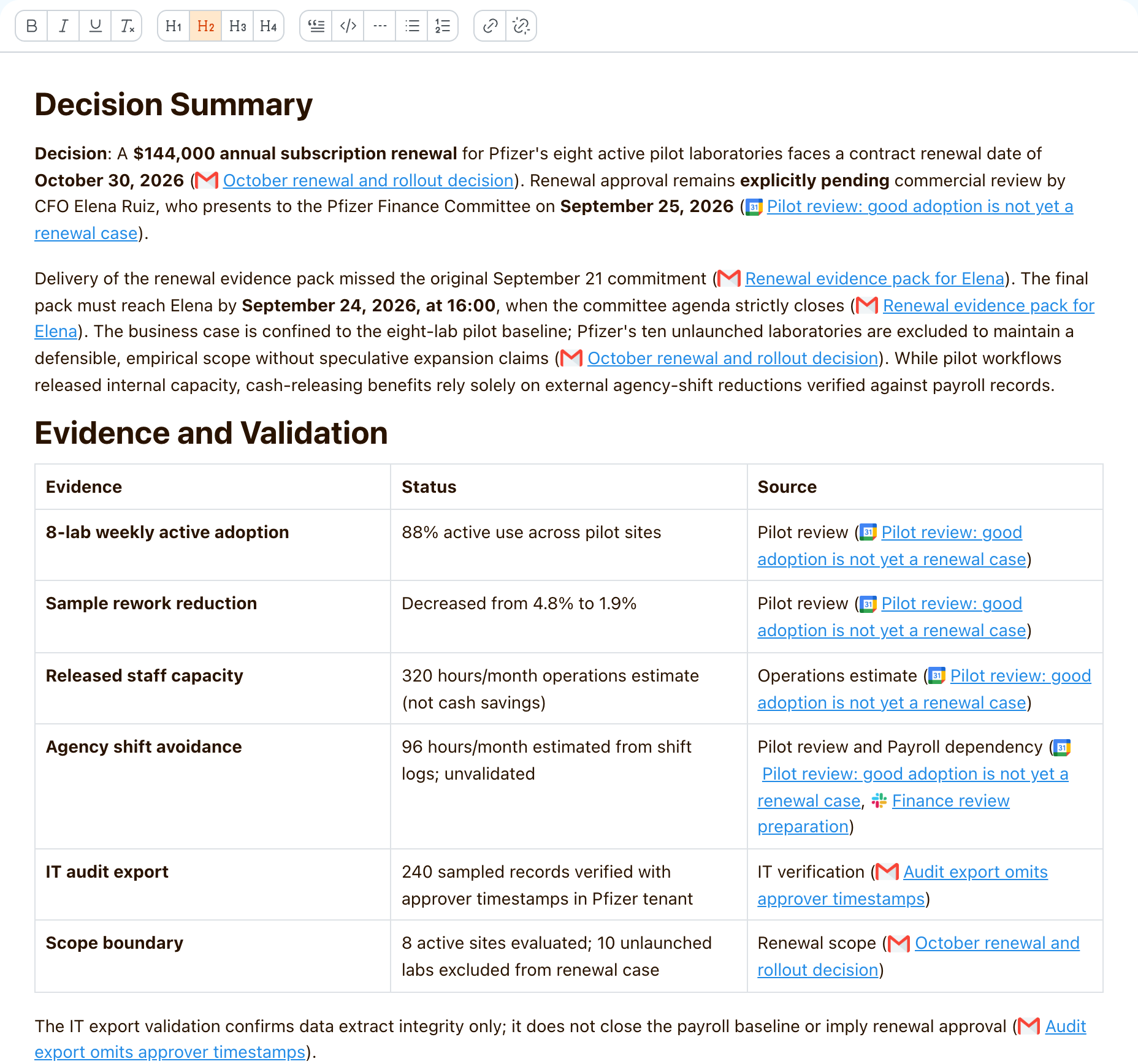Open 'October renewal and rollout decision' link in first paragraph
This screenshot has height=1064, width=1138.
tap(368, 180)
